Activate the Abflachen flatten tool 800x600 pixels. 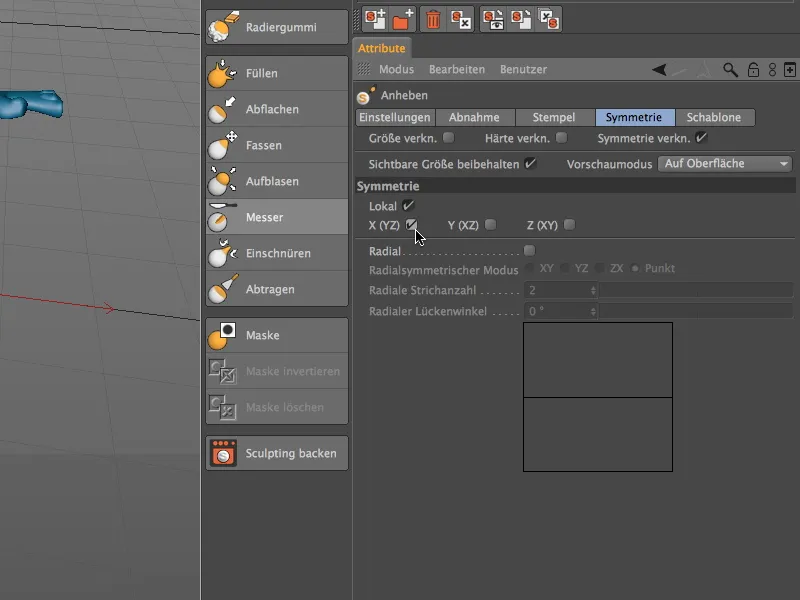point(277,109)
